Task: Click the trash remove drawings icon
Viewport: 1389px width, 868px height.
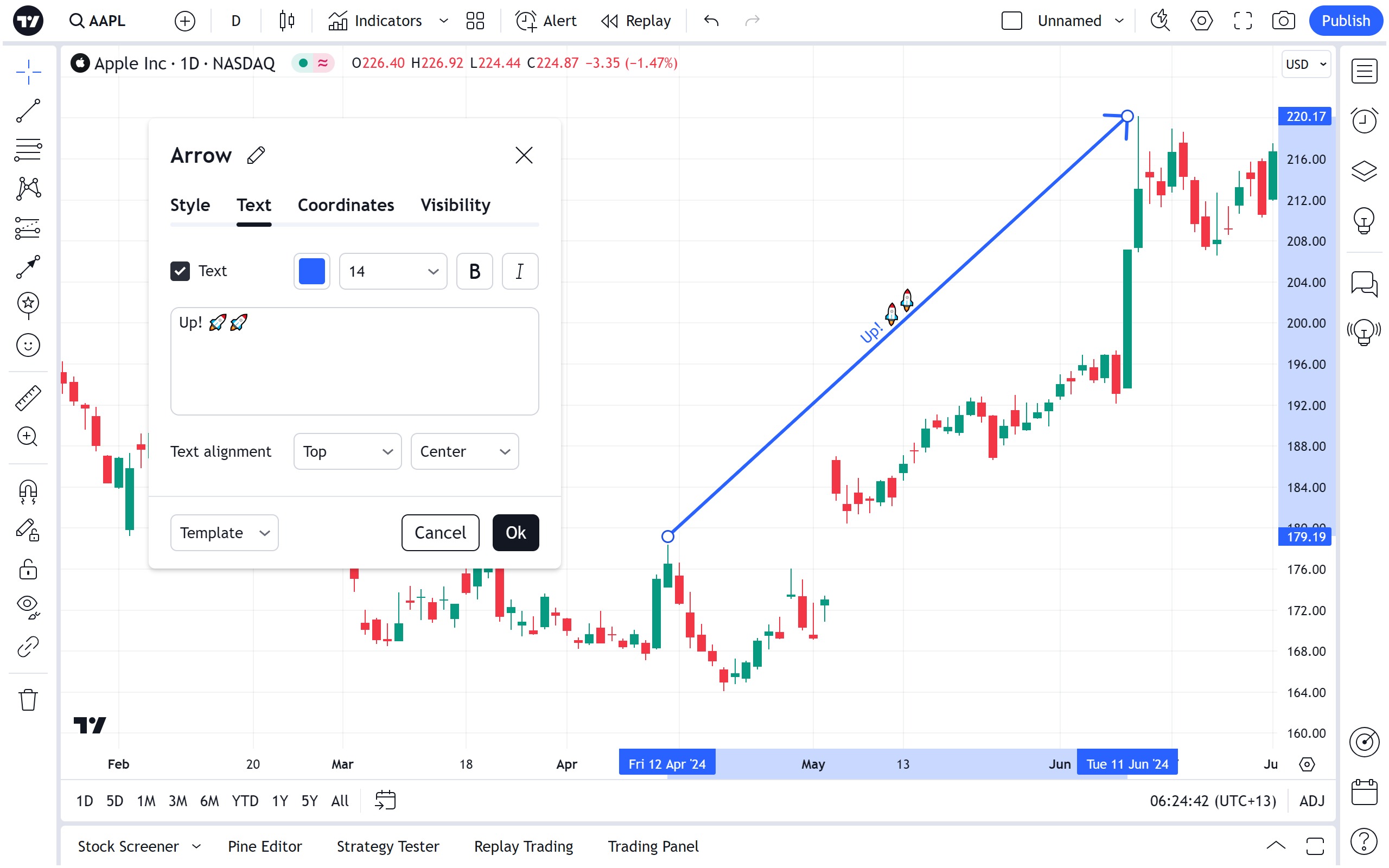Action: (x=28, y=700)
